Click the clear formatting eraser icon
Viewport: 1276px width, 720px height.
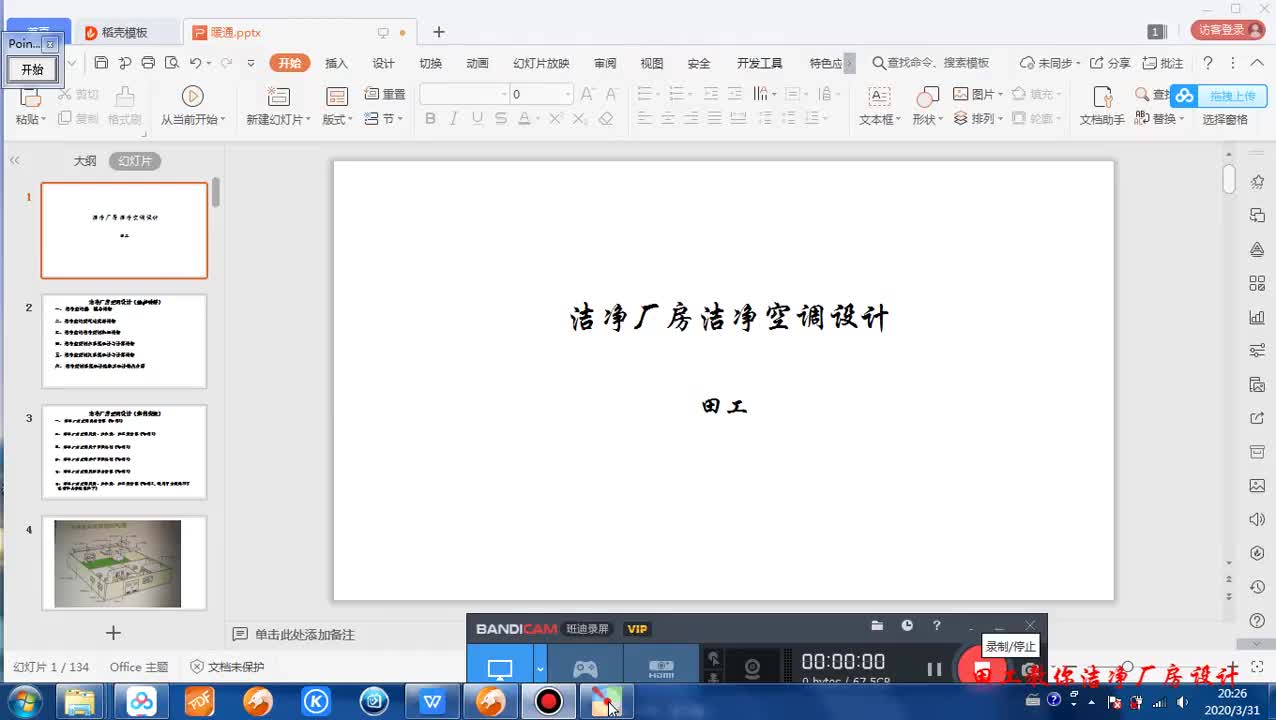click(605, 118)
